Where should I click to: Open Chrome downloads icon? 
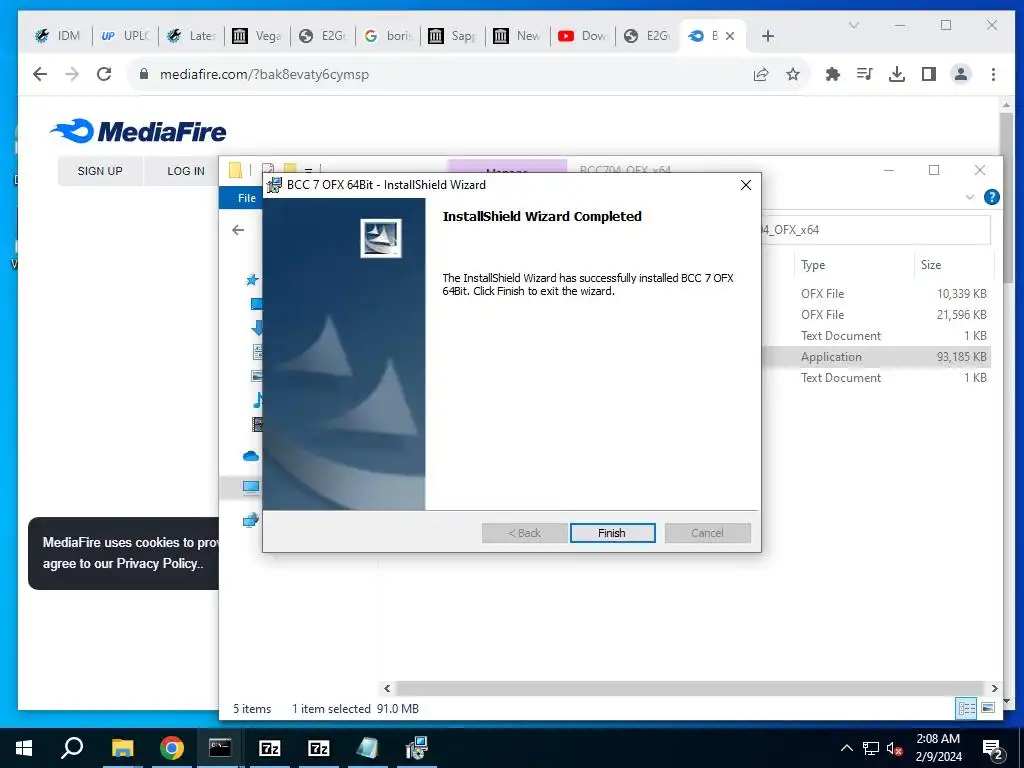click(x=897, y=74)
